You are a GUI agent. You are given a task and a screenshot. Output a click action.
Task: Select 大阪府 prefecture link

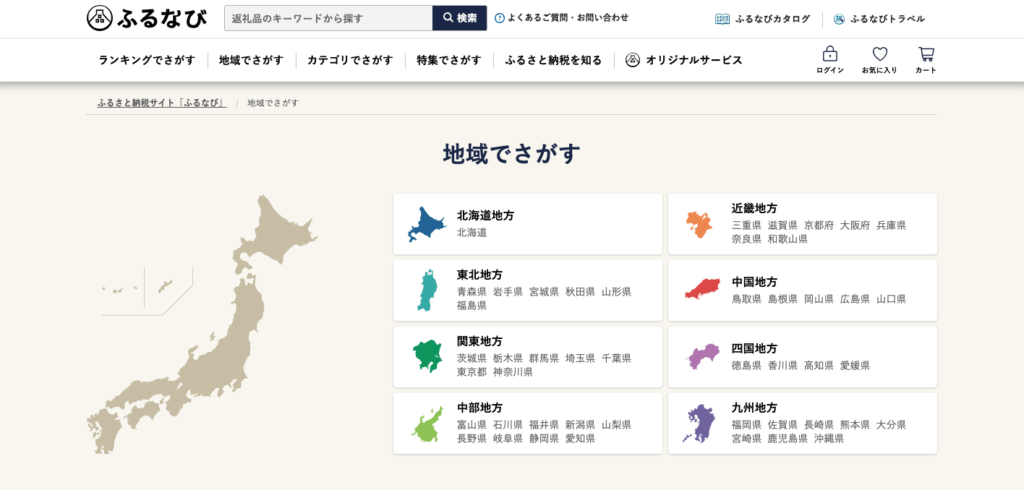(855, 225)
